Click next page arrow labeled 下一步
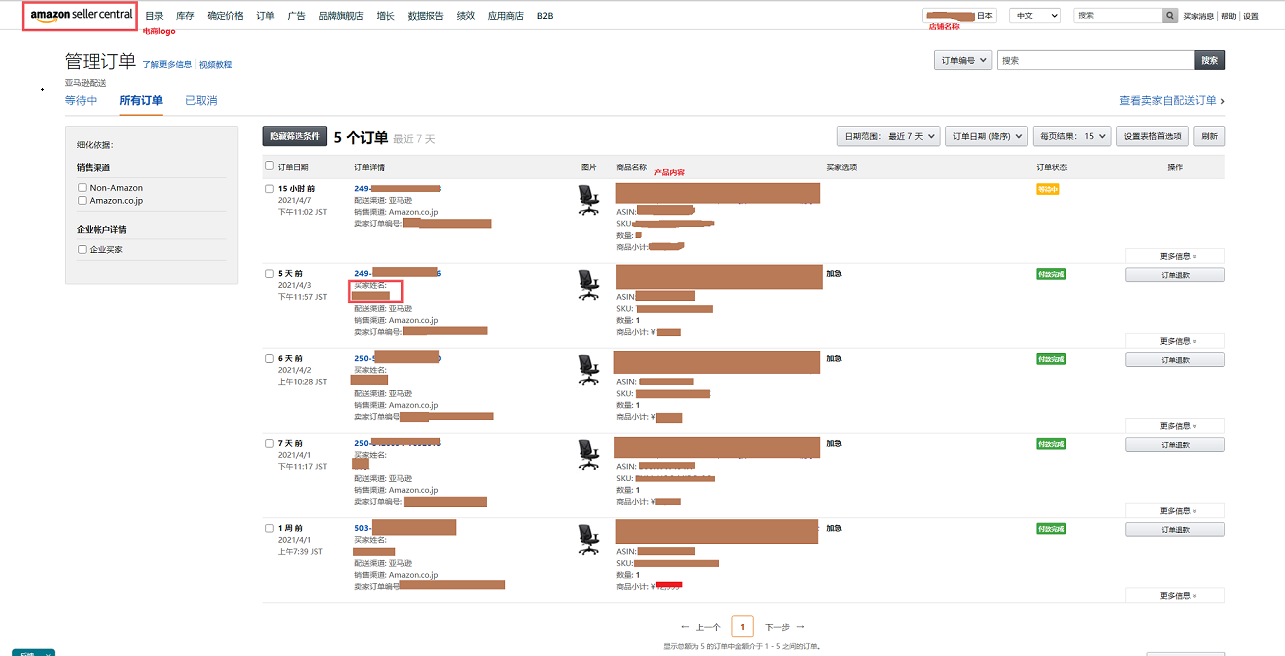Viewport: 1285px width, 656px height. pos(785,627)
